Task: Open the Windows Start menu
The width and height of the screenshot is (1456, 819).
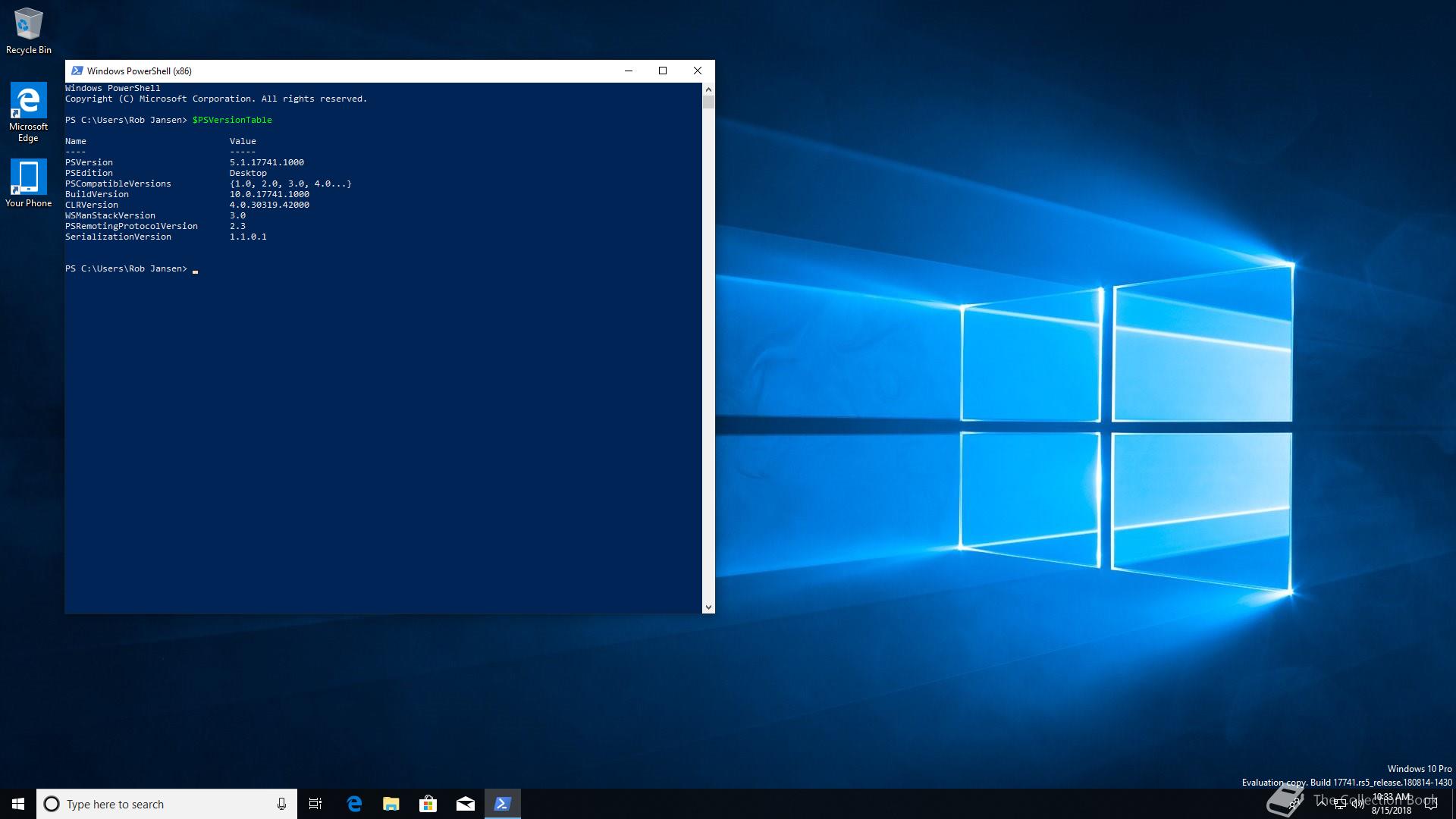Action: [x=18, y=804]
